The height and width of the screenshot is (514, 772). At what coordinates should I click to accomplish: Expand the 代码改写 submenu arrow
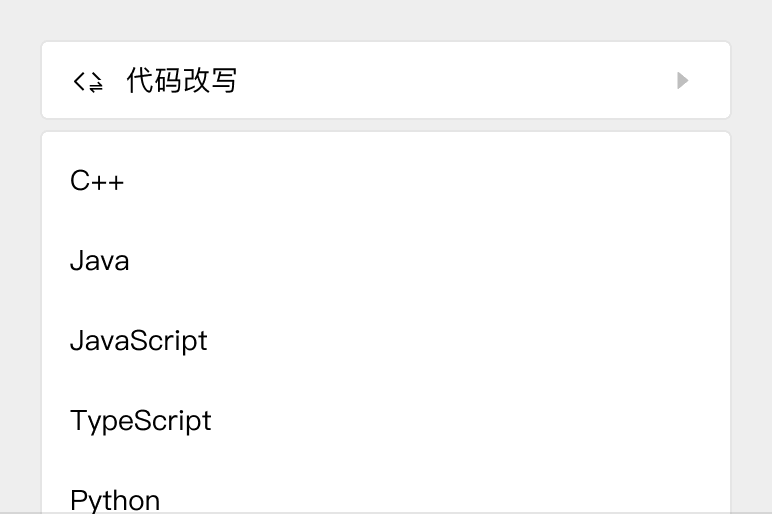682,80
